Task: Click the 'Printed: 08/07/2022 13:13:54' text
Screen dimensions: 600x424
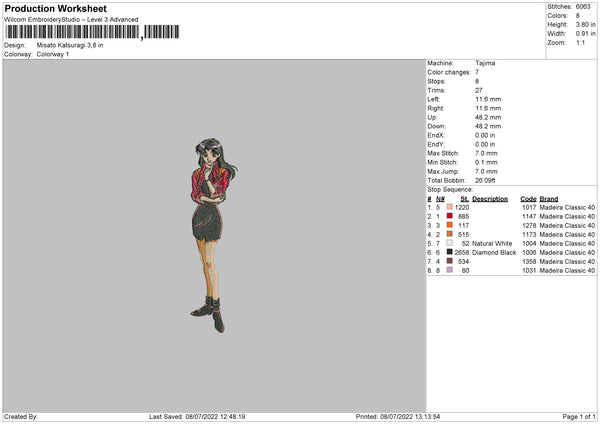Action: click(x=398, y=417)
